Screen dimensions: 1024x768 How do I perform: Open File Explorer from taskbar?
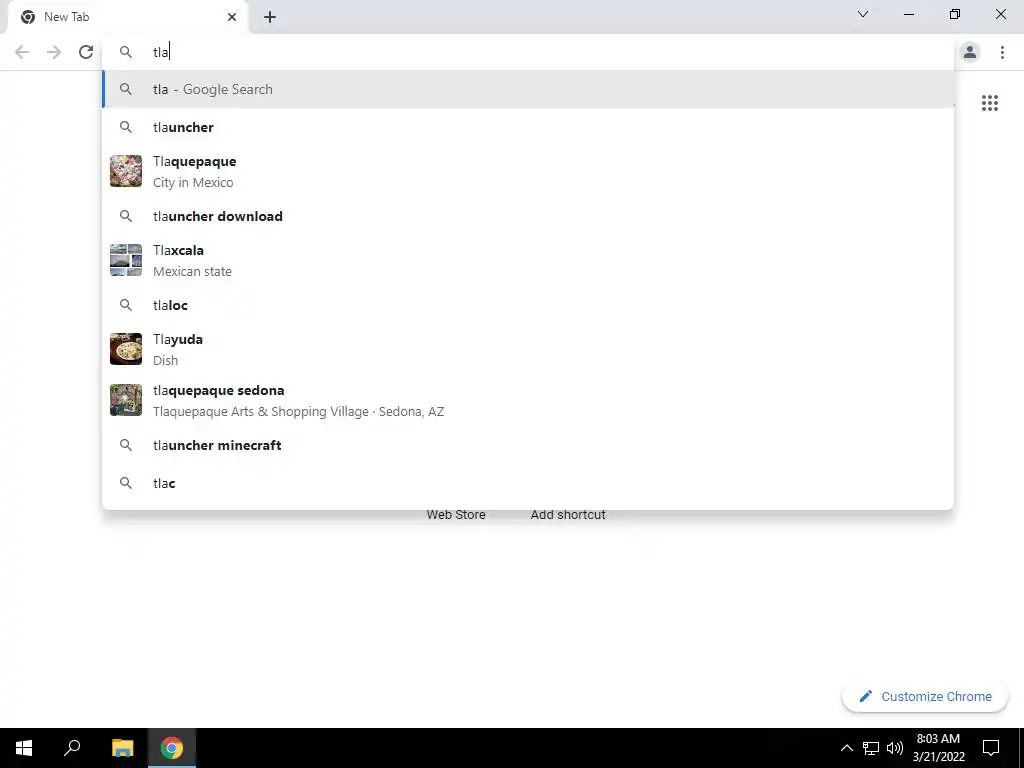click(122, 748)
